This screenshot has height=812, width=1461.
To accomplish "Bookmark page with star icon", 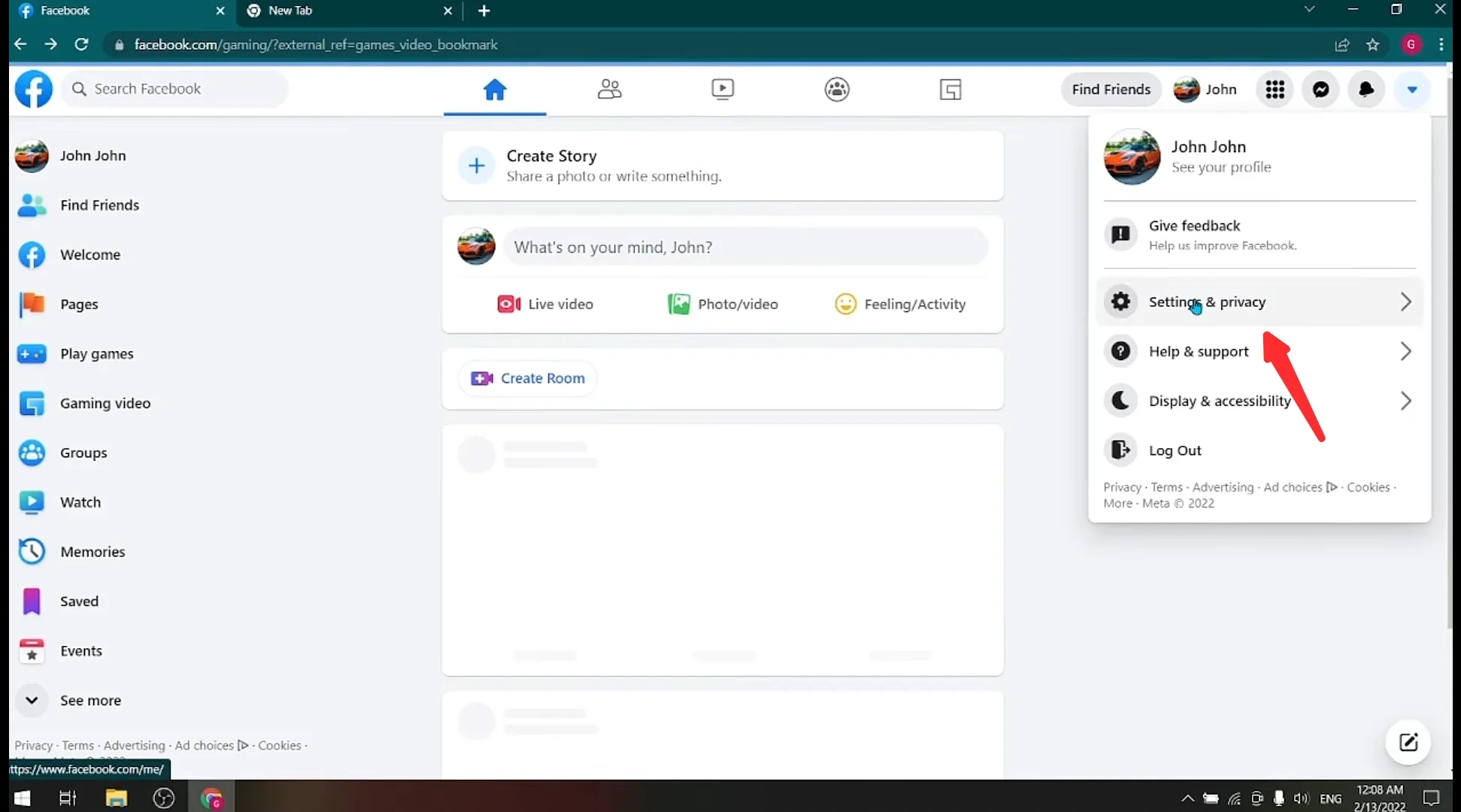I will point(1373,45).
